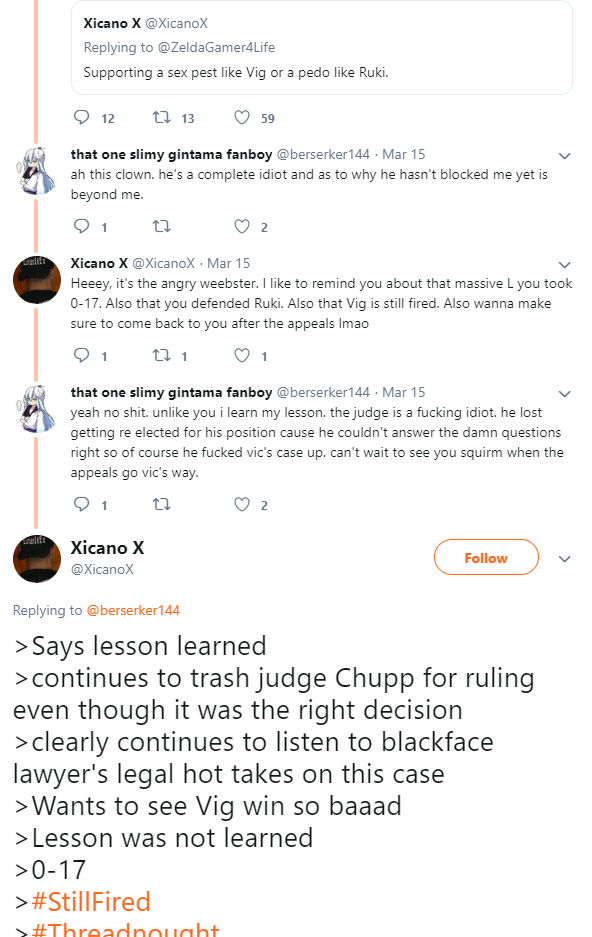The width and height of the screenshot is (592, 937).
Task: Follow Xicano X
Action: pyautogui.click(x=486, y=558)
